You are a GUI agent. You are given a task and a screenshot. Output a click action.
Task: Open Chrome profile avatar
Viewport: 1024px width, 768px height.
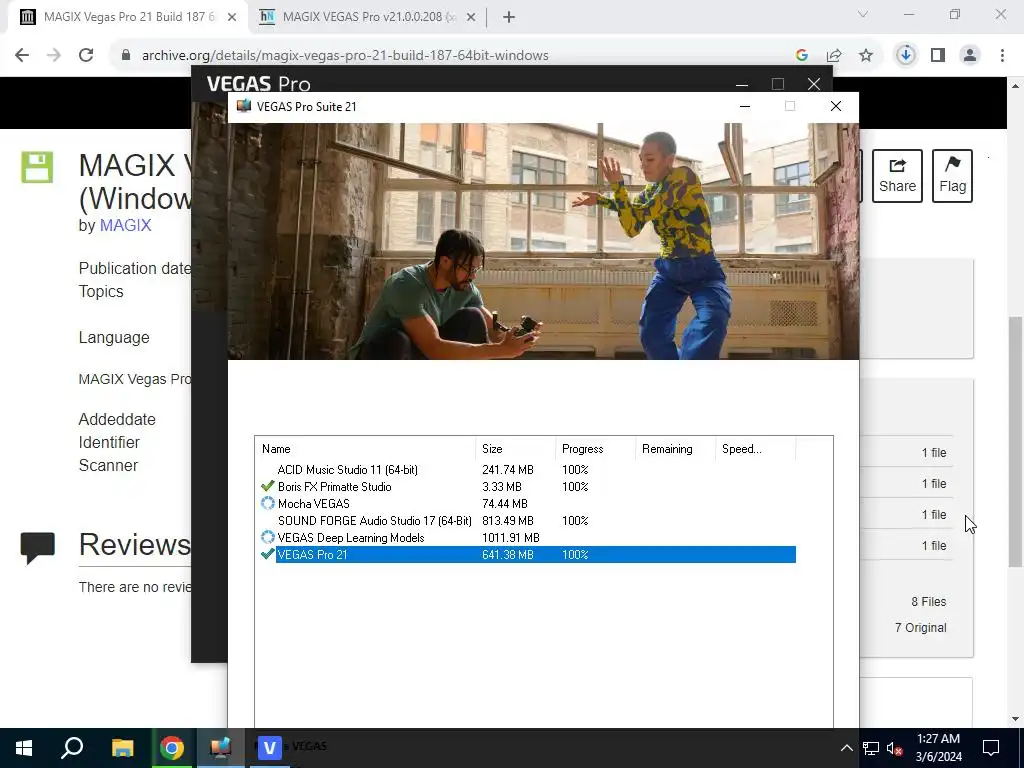tap(970, 56)
